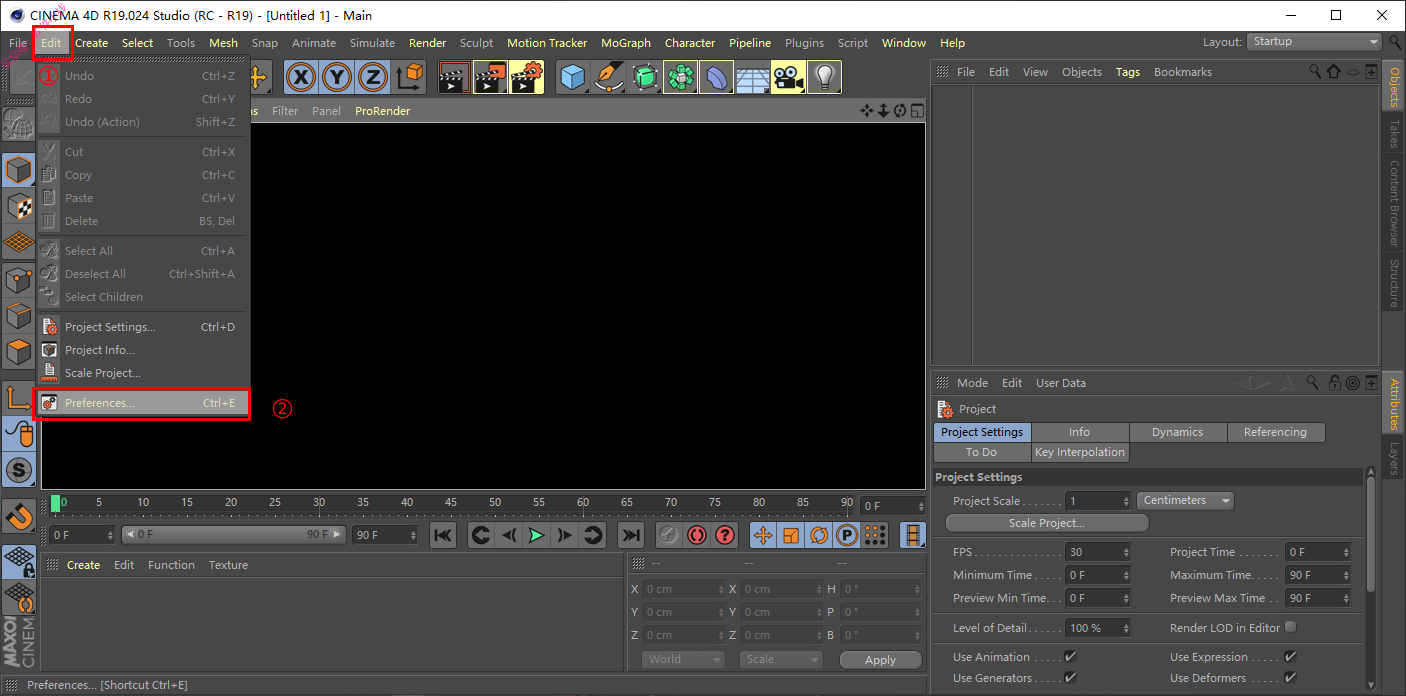1406x696 pixels.
Task: Add the Bend deformer icon
Action: pos(717,77)
